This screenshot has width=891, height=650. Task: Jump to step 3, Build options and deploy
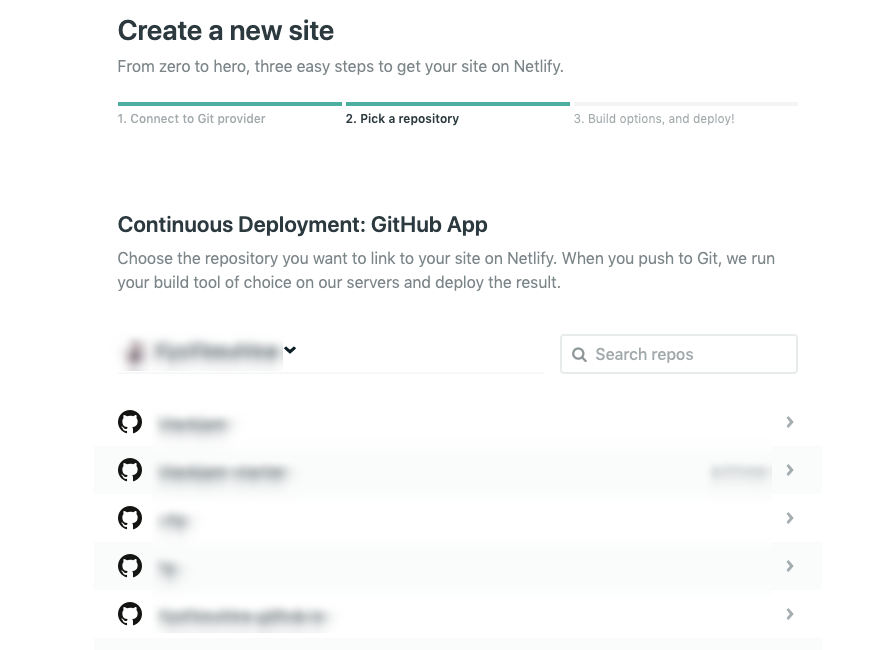654,118
